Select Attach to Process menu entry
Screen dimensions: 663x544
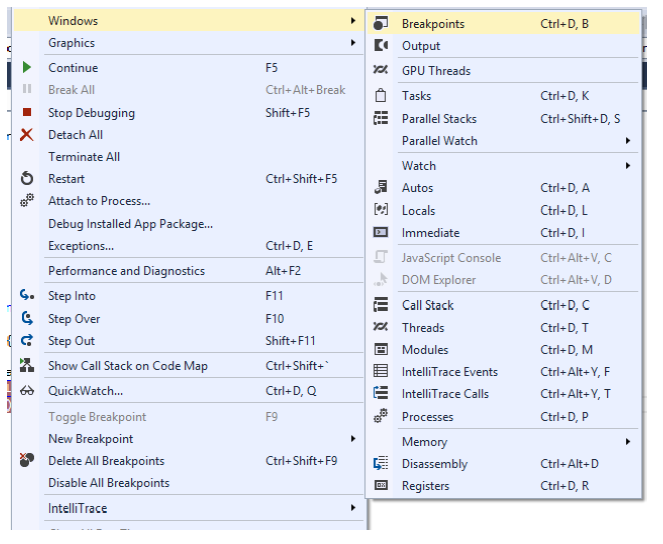[99, 201]
